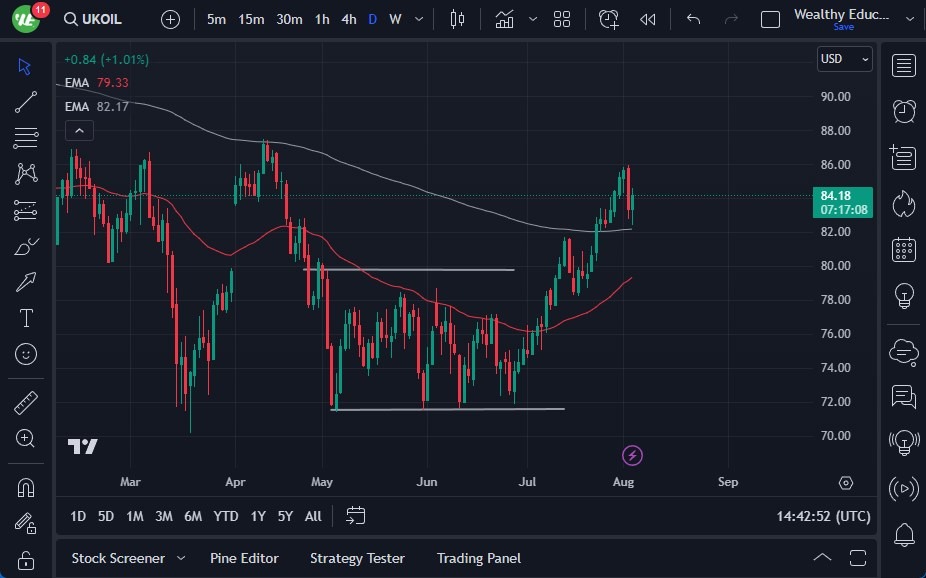The image size is (926, 578).
Task: Lock all drawings on the chart
Action: coord(25,560)
